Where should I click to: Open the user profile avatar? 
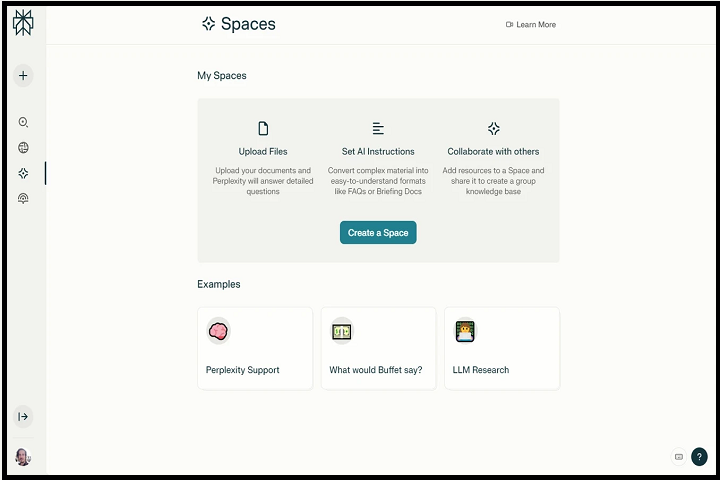(x=23, y=457)
